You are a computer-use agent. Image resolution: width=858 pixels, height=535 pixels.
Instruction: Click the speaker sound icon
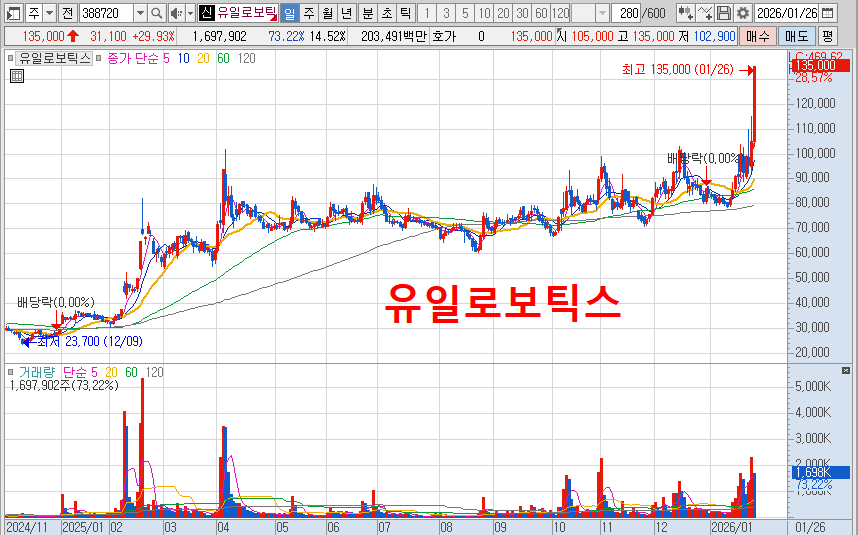coord(176,13)
